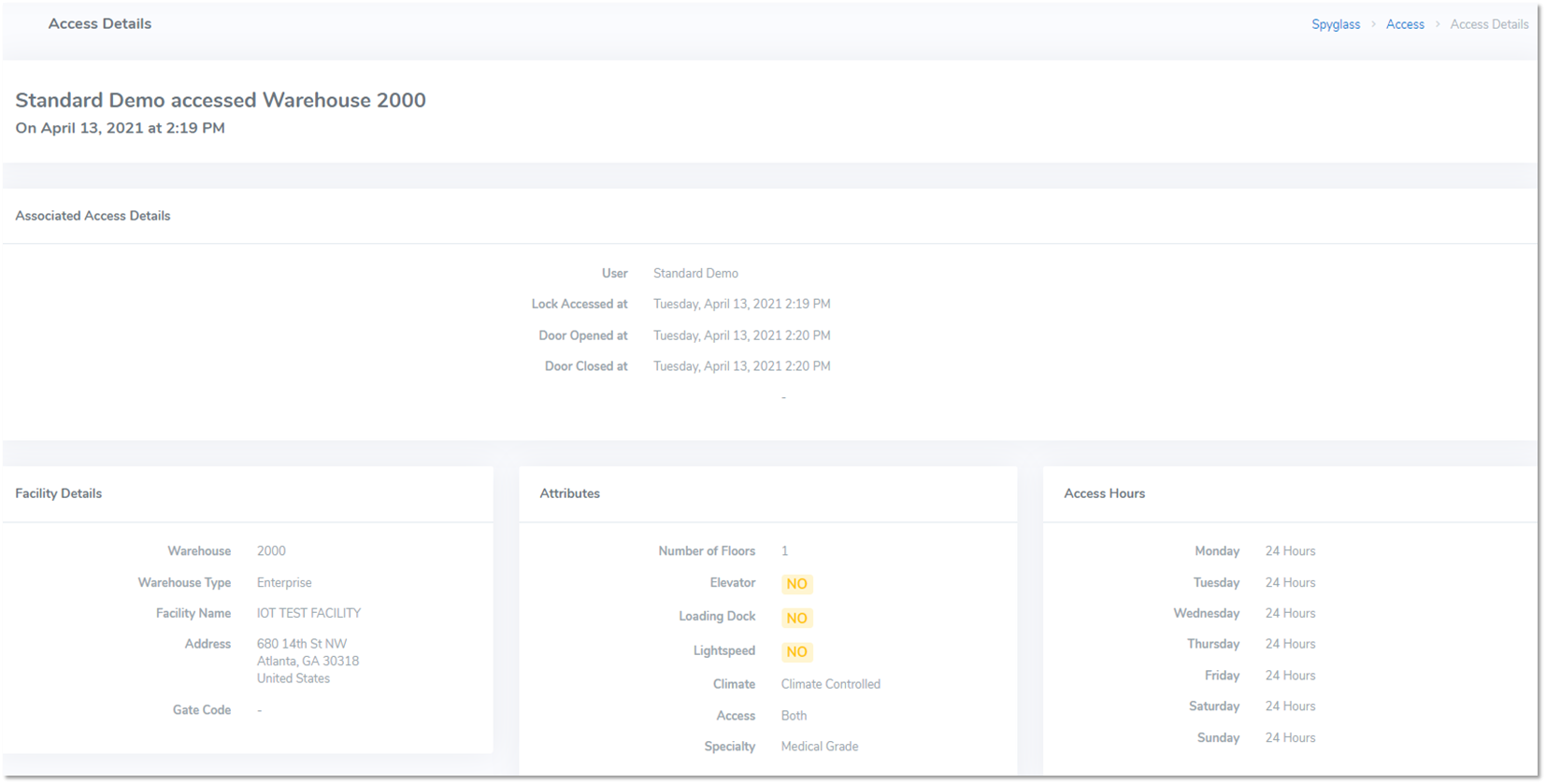Click the Spyglass breadcrumb link
This screenshot has height=784, width=1546.
coord(1335,24)
